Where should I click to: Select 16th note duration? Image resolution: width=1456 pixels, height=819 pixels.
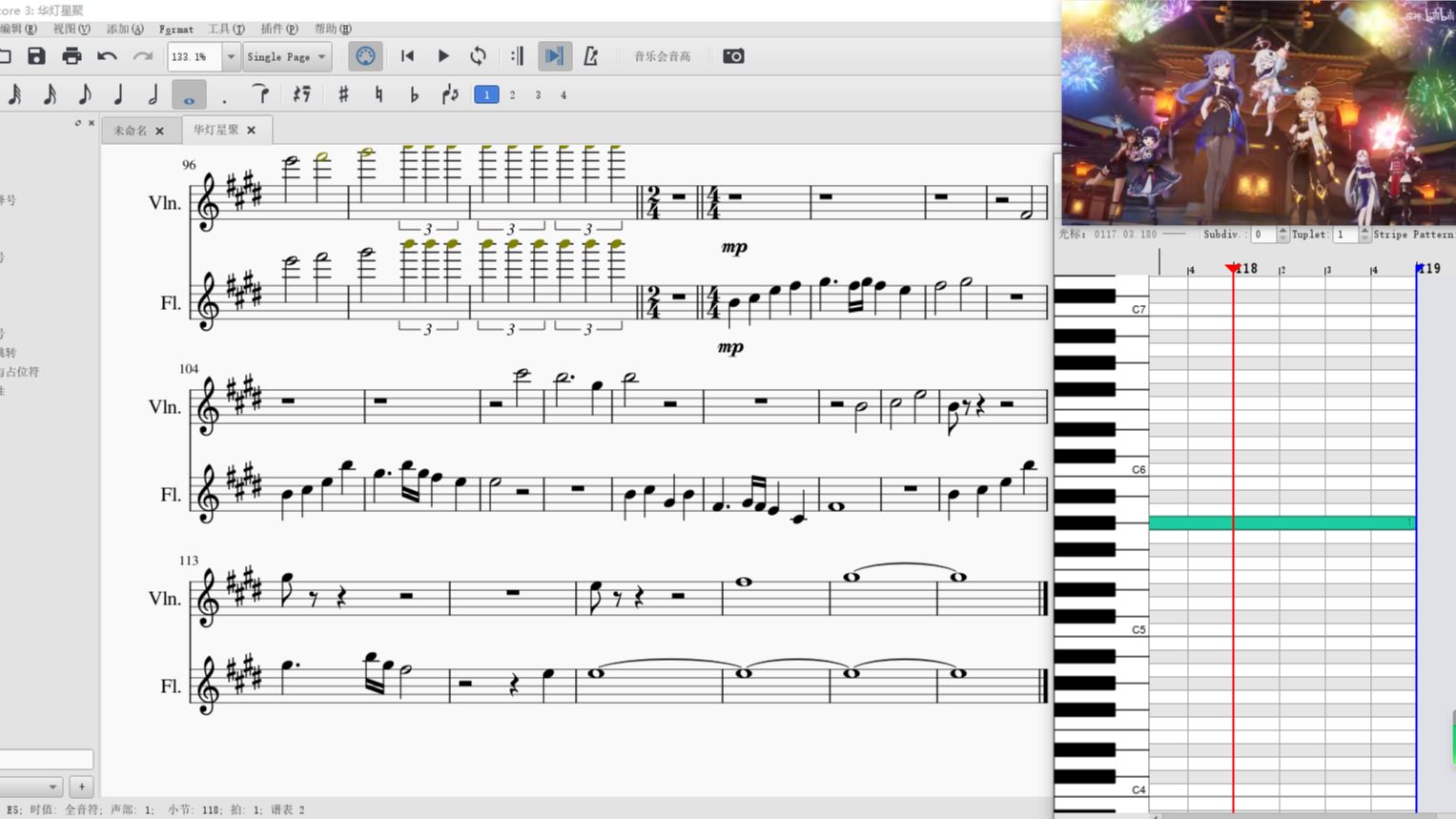coord(50,94)
